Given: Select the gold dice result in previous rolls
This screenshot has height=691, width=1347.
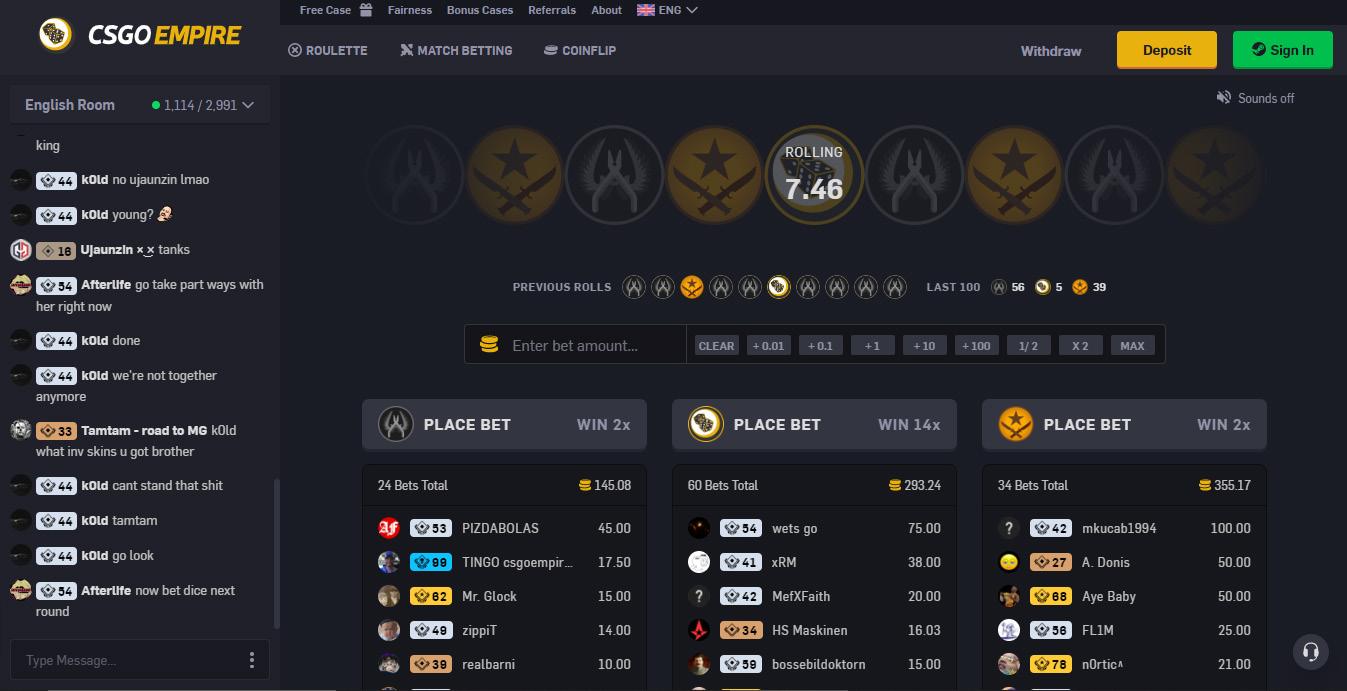Looking at the screenshot, I should coord(778,287).
